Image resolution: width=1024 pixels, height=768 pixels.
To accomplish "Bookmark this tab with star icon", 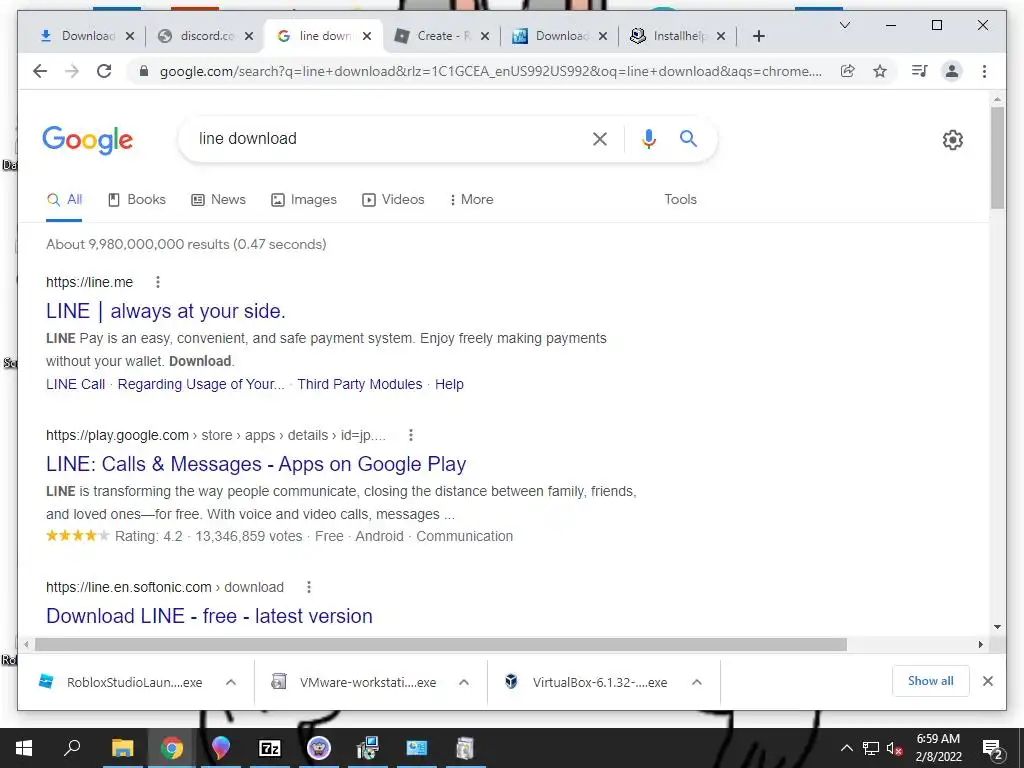I will point(880,71).
